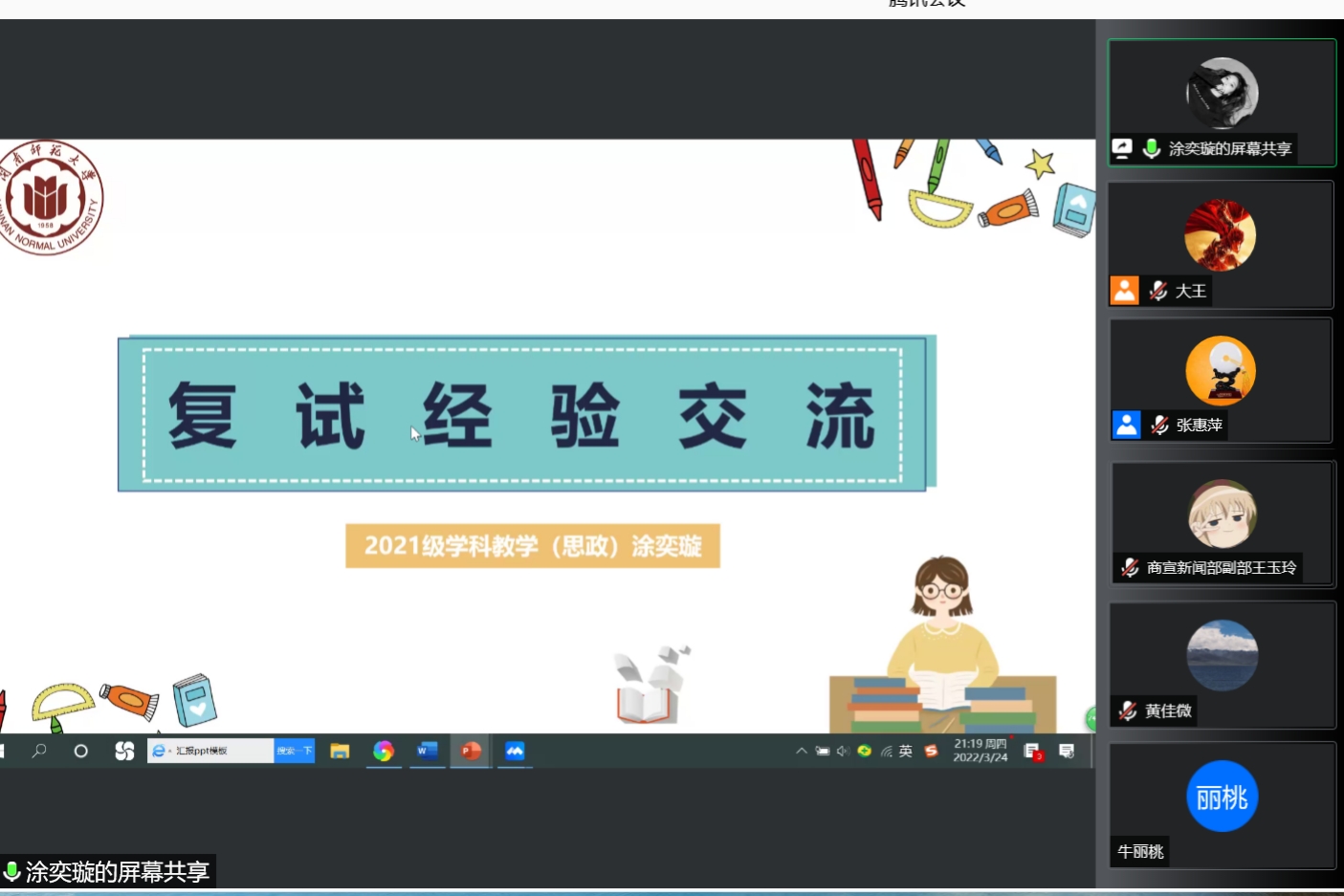The width and height of the screenshot is (1344, 896).
Task: Click the taskbar search magnifier icon
Action: point(39,752)
